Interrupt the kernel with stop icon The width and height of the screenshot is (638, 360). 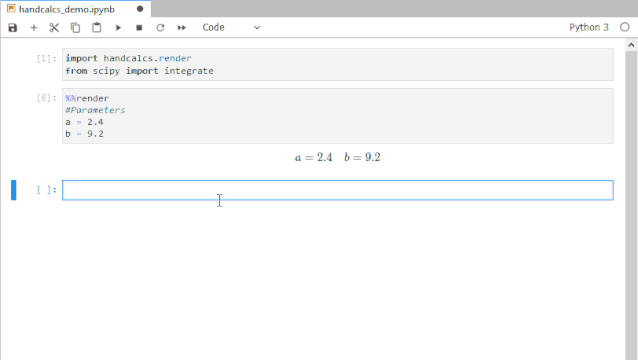[139, 28]
